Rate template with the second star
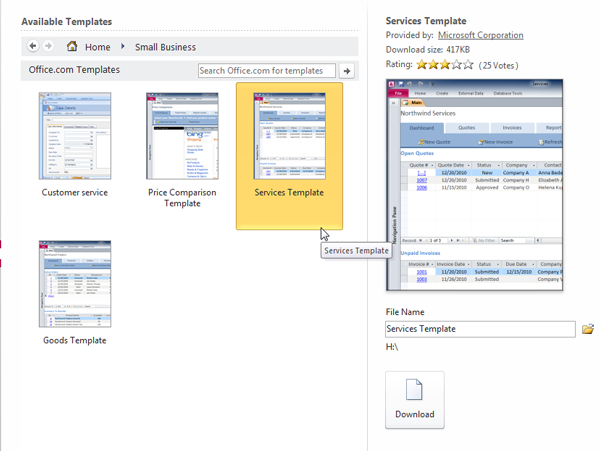 [433, 65]
